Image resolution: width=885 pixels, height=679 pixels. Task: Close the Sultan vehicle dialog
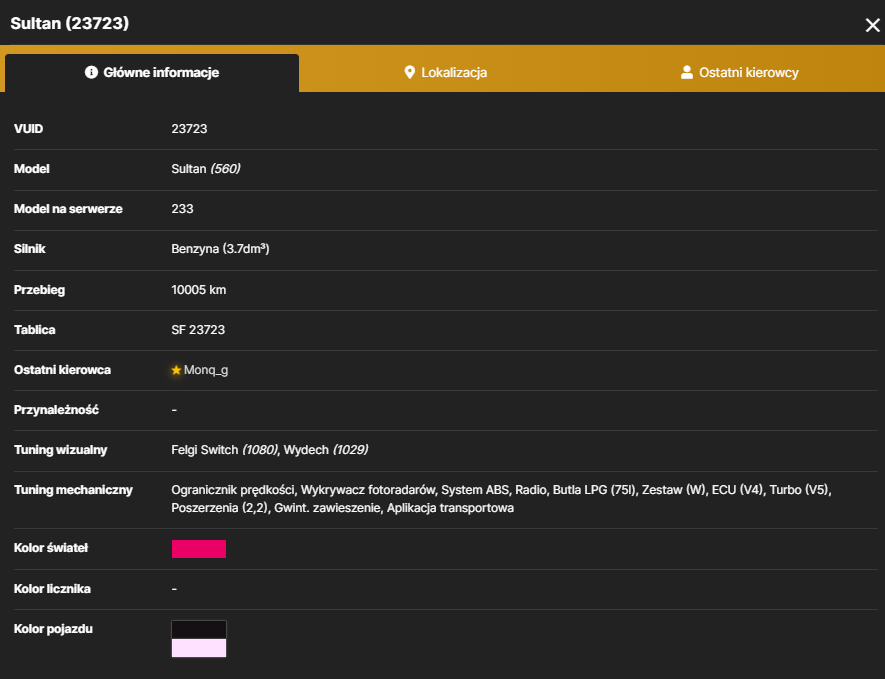tap(873, 25)
